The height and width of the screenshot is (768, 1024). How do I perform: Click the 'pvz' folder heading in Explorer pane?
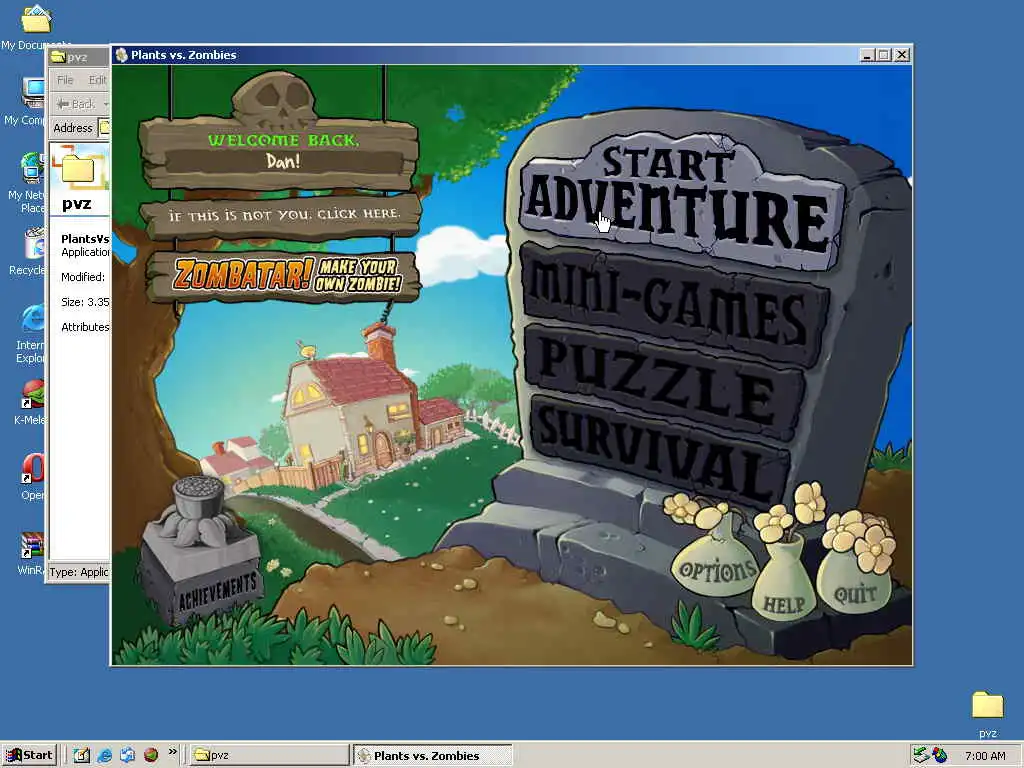(76, 204)
